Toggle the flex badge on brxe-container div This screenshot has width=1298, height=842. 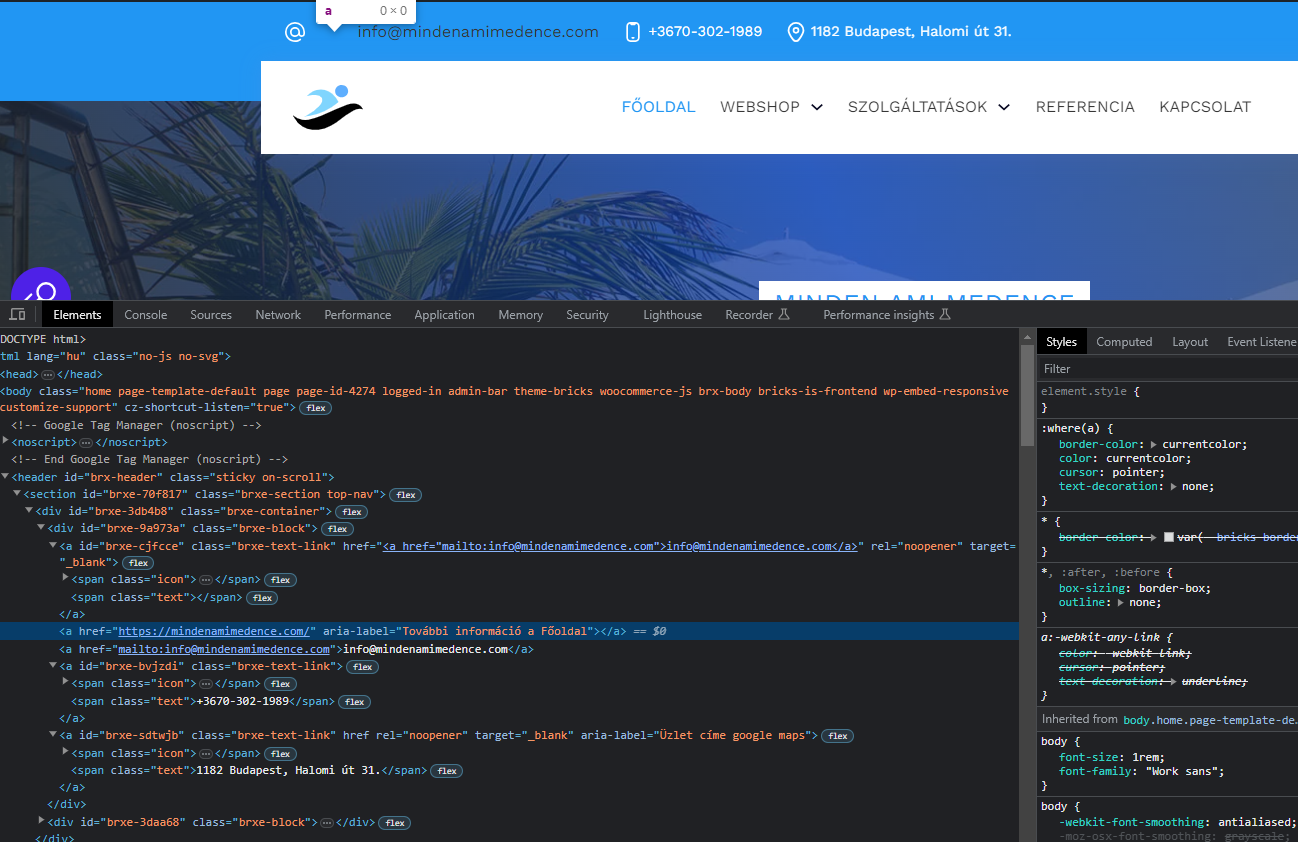click(x=351, y=511)
